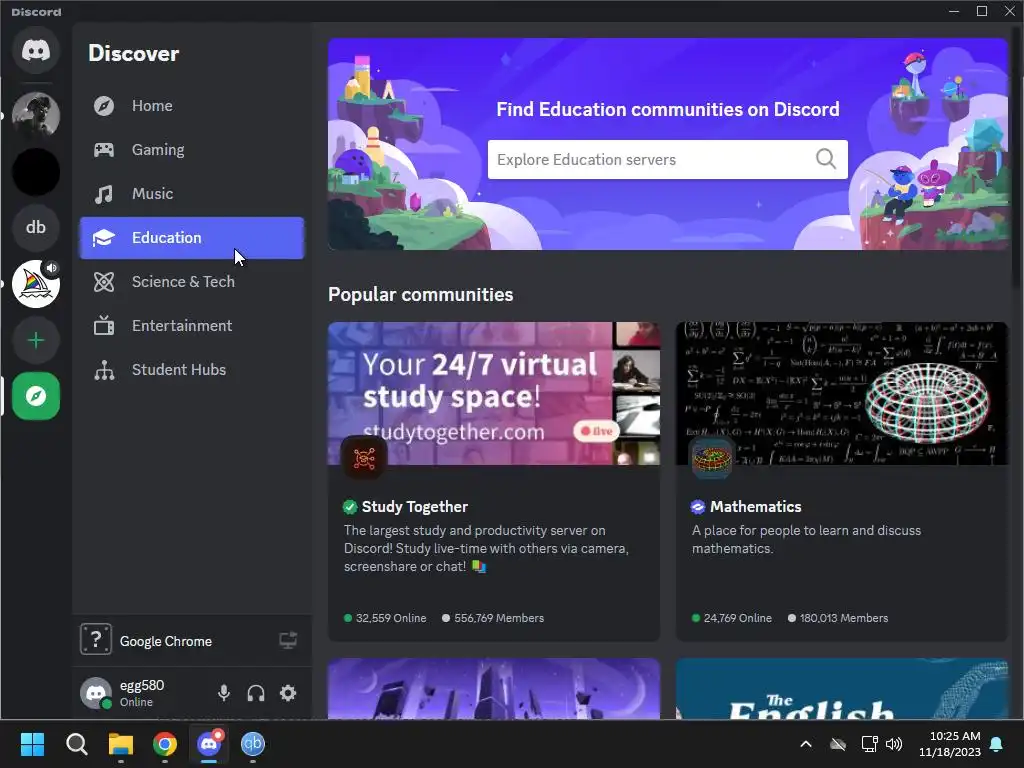Focus the Explore Education servers search field
Screen dimensions: 1024x768
(x=667, y=159)
